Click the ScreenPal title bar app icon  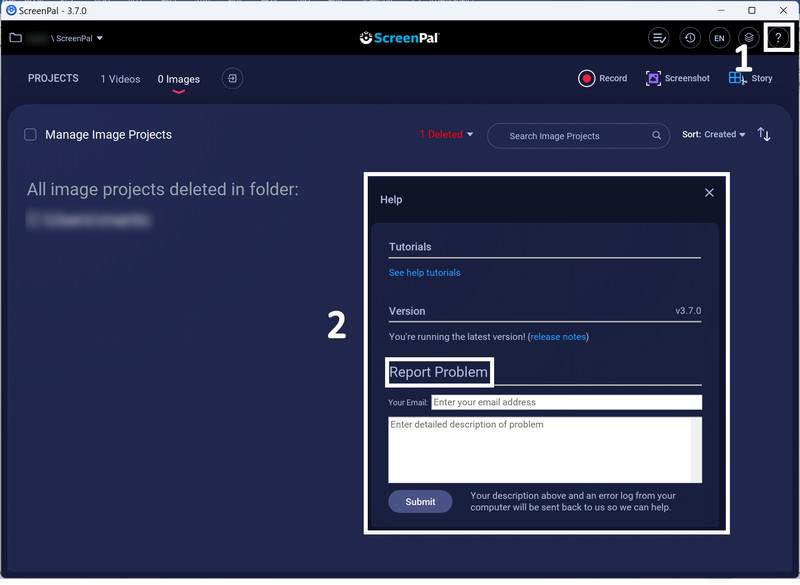(11, 10)
